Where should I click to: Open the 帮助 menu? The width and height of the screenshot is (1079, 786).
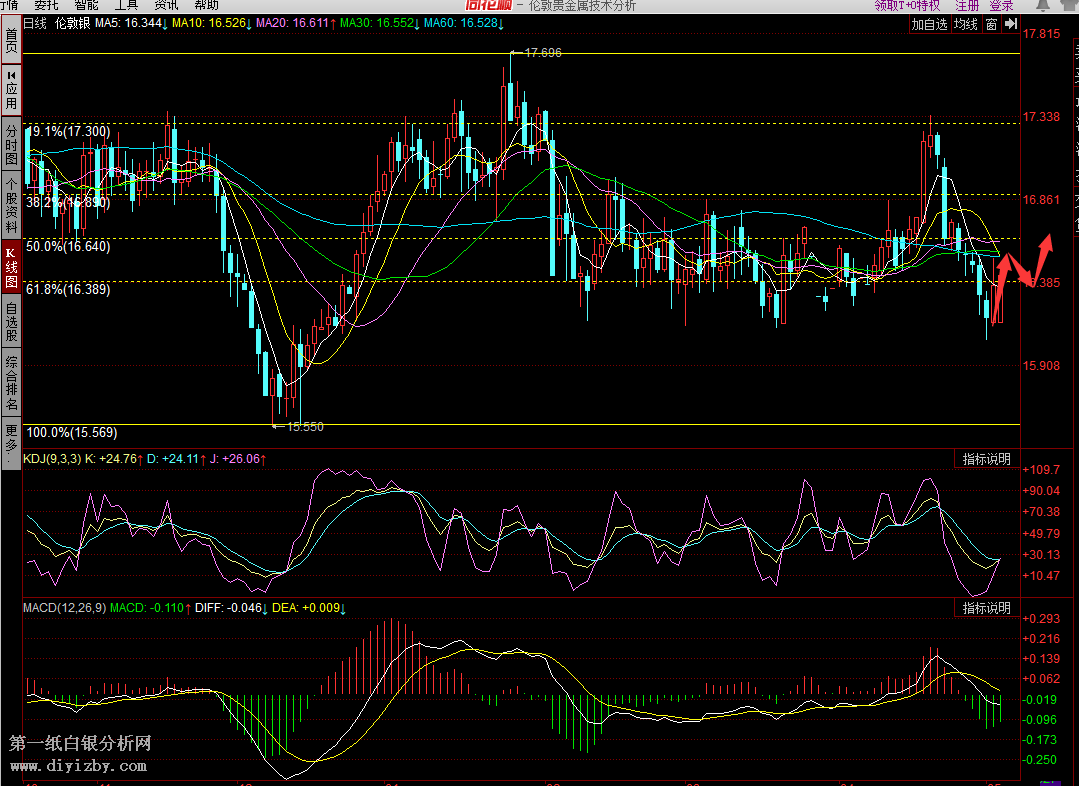click(x=206, y=5)
